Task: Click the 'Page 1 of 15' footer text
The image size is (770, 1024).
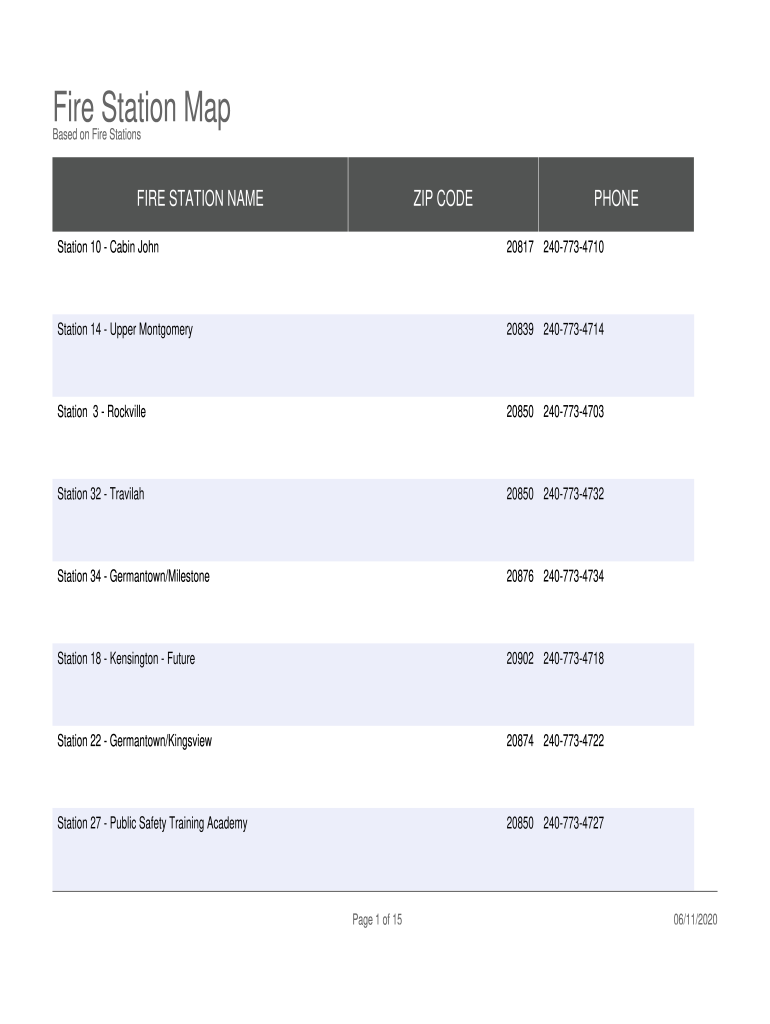Action: (377, 920)
